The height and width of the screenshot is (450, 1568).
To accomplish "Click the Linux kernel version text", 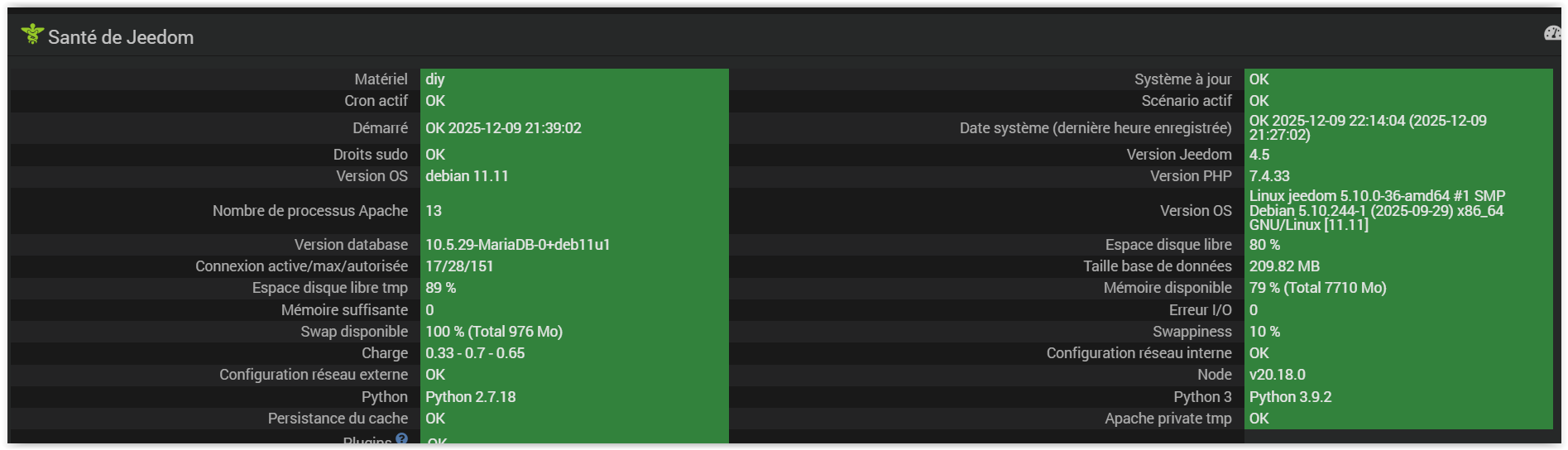I will pyautogui.click(x=1377, y=211).
